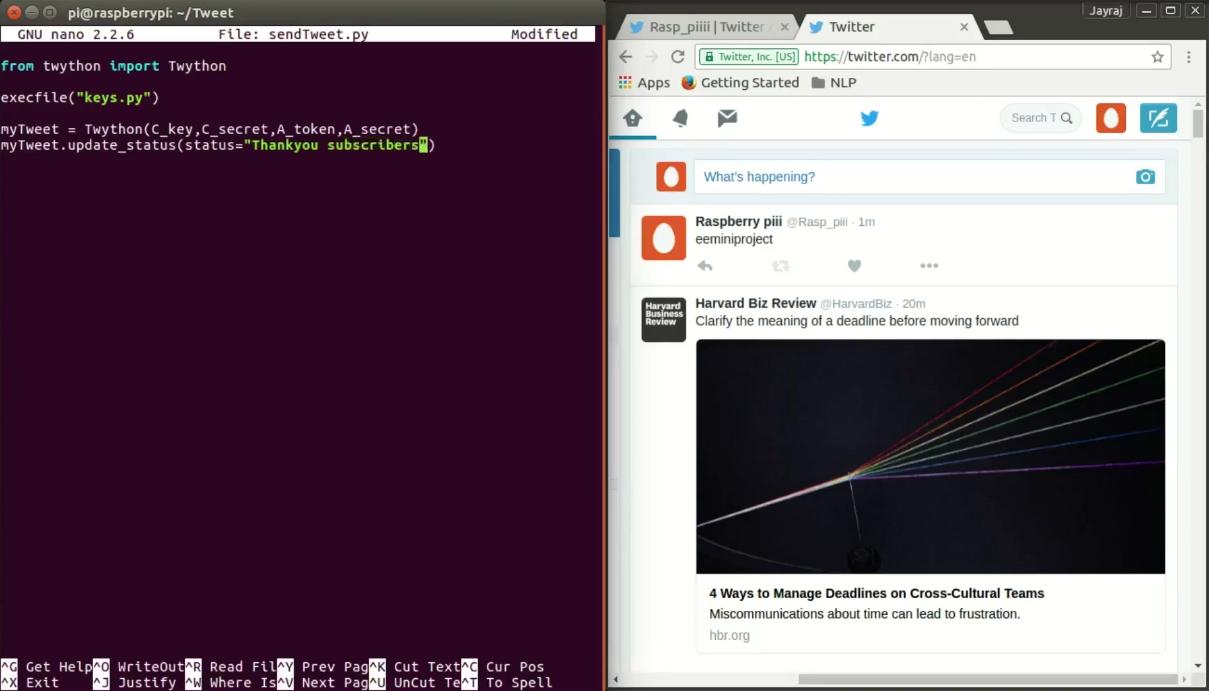1209x691 pixels.
Task: View site info for Twitter, Inc. [US]
Action: (748, 57)
